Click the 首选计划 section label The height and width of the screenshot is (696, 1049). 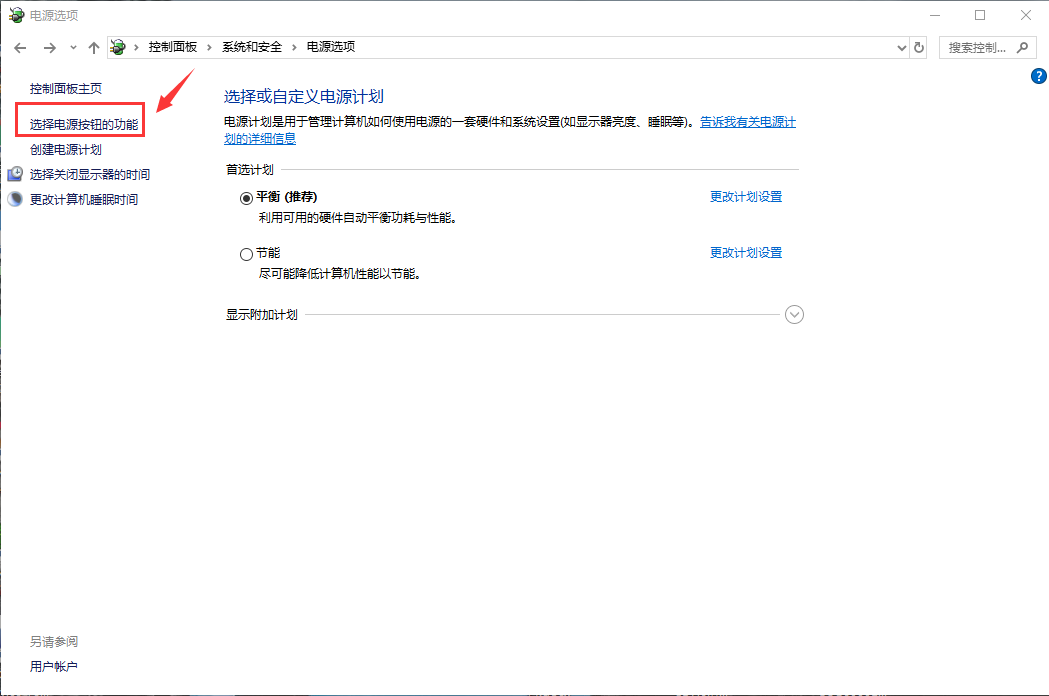click(250, 170)
